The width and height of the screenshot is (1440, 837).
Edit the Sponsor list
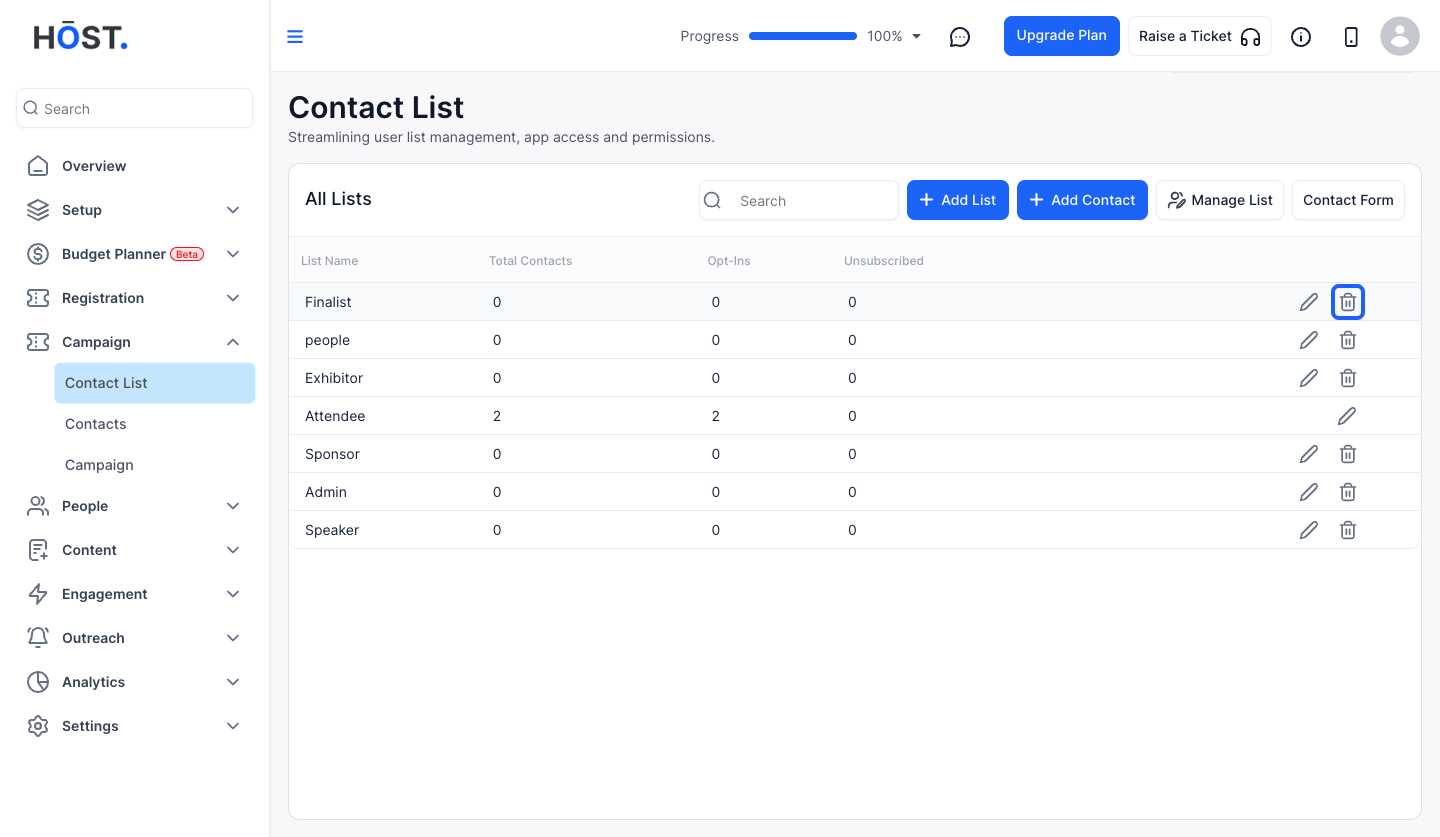pos(1309,454)
